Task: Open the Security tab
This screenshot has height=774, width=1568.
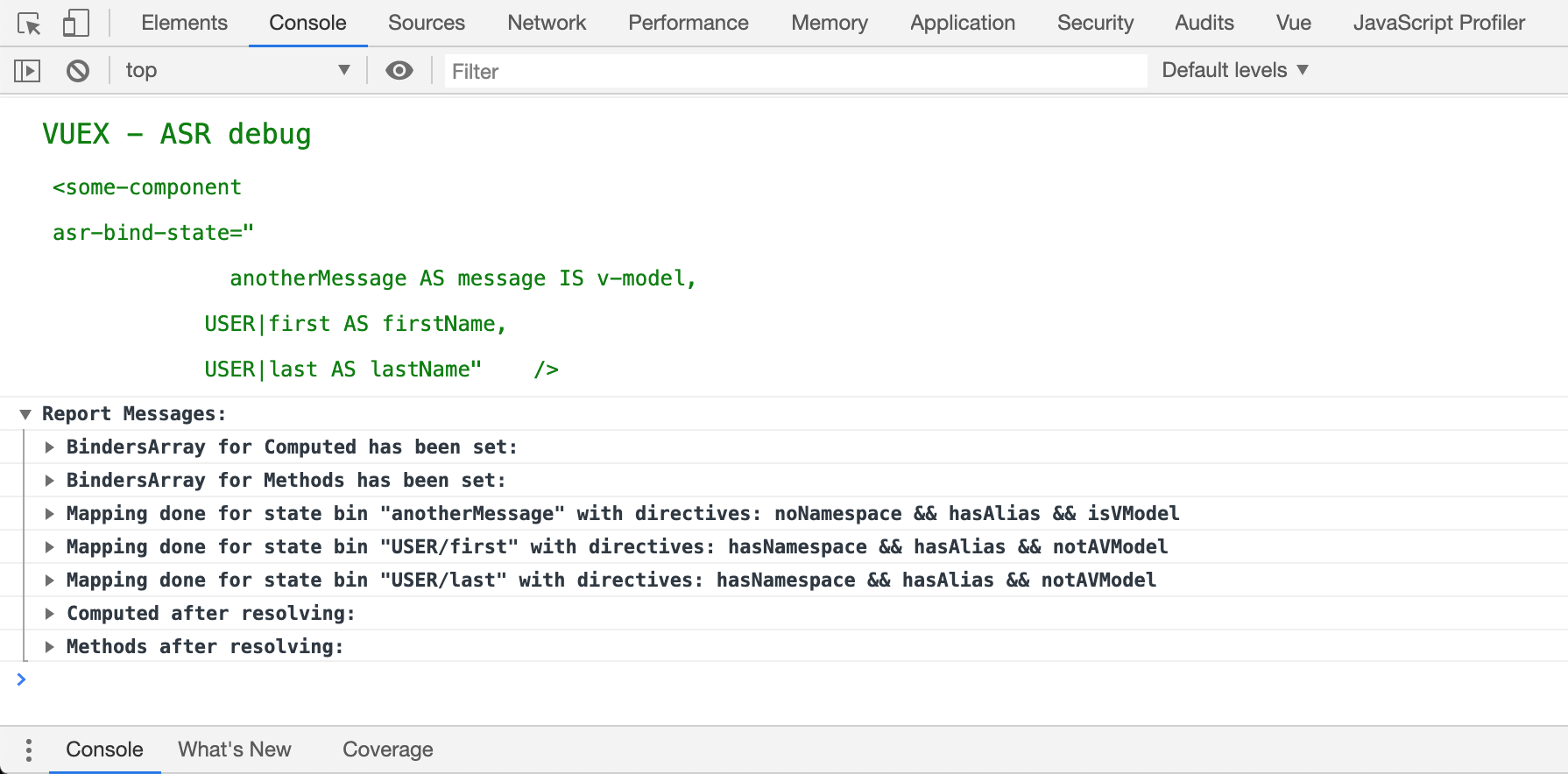Action: point(1095,23)
